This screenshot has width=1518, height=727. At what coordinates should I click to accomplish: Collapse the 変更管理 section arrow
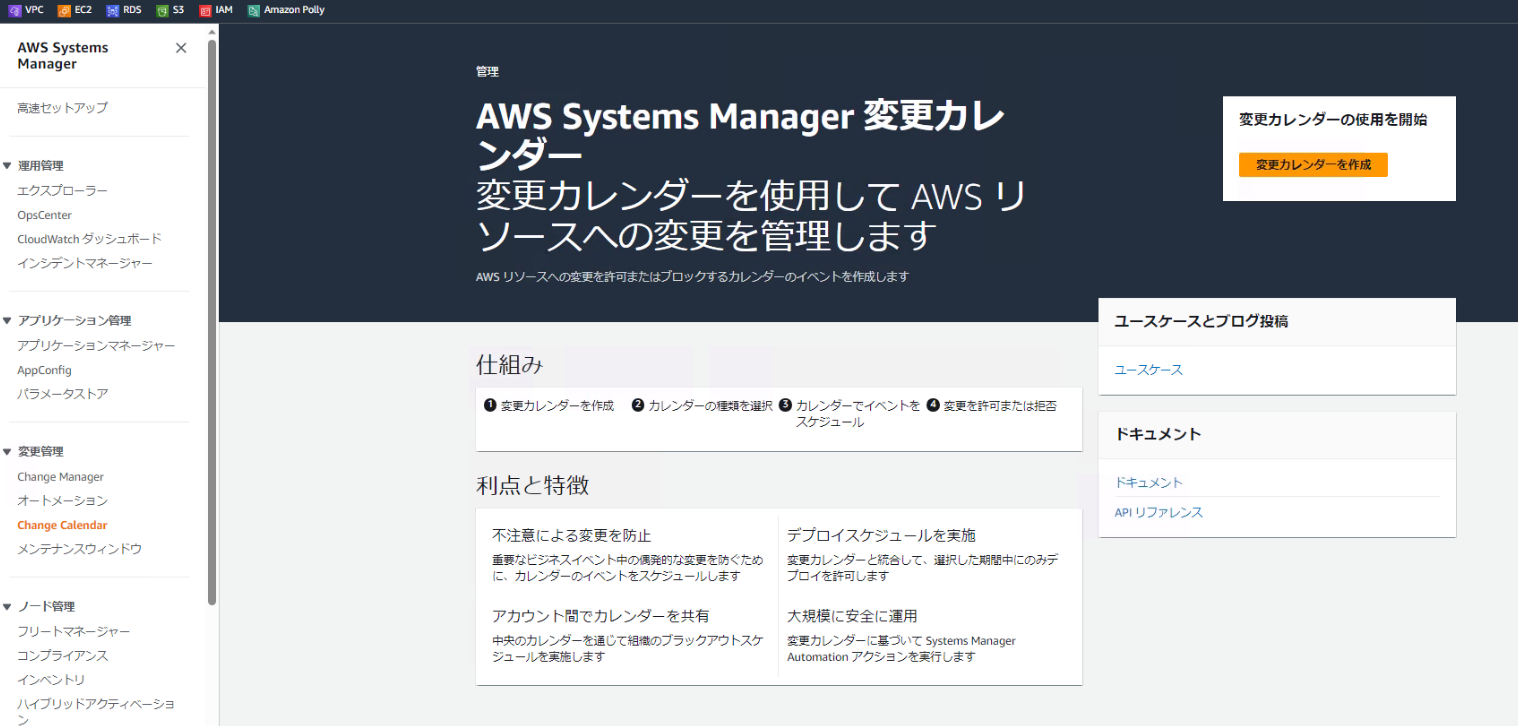pos(7,452)
